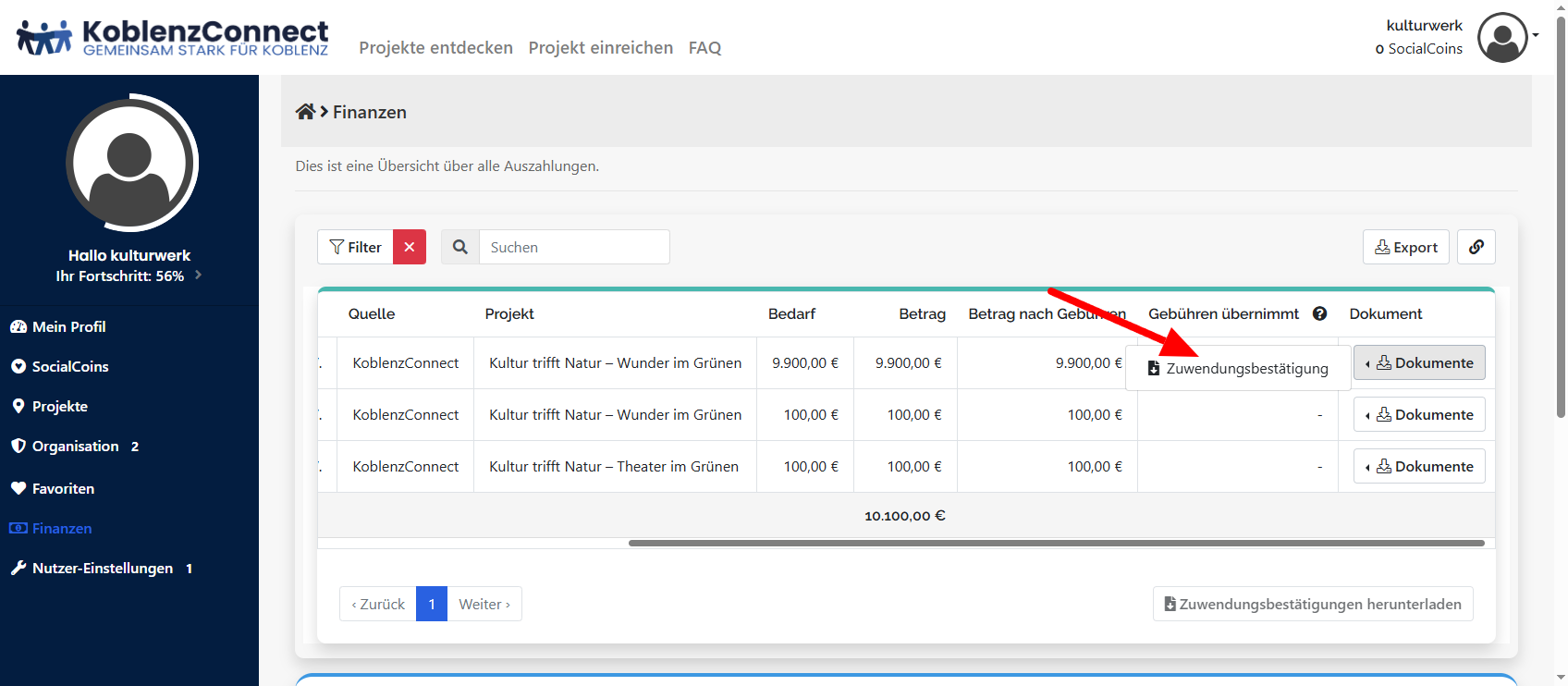Focus the Suchen search field

tap(573, 247)
